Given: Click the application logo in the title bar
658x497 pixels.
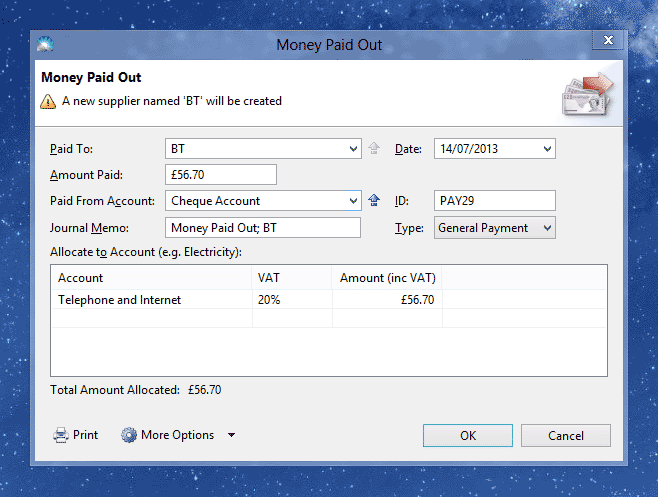Looking at the screenshot, I should click(x=45, y=44).
